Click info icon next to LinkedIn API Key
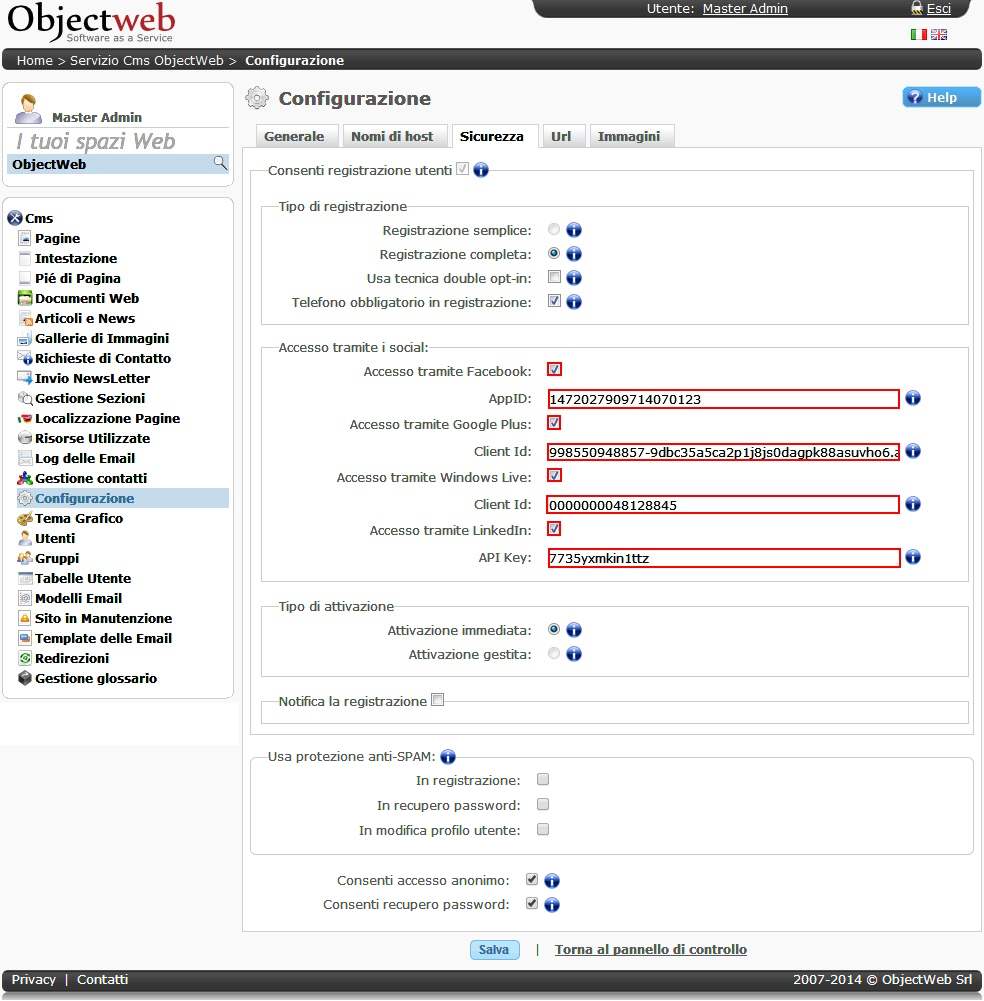 [x=912, y=557]
